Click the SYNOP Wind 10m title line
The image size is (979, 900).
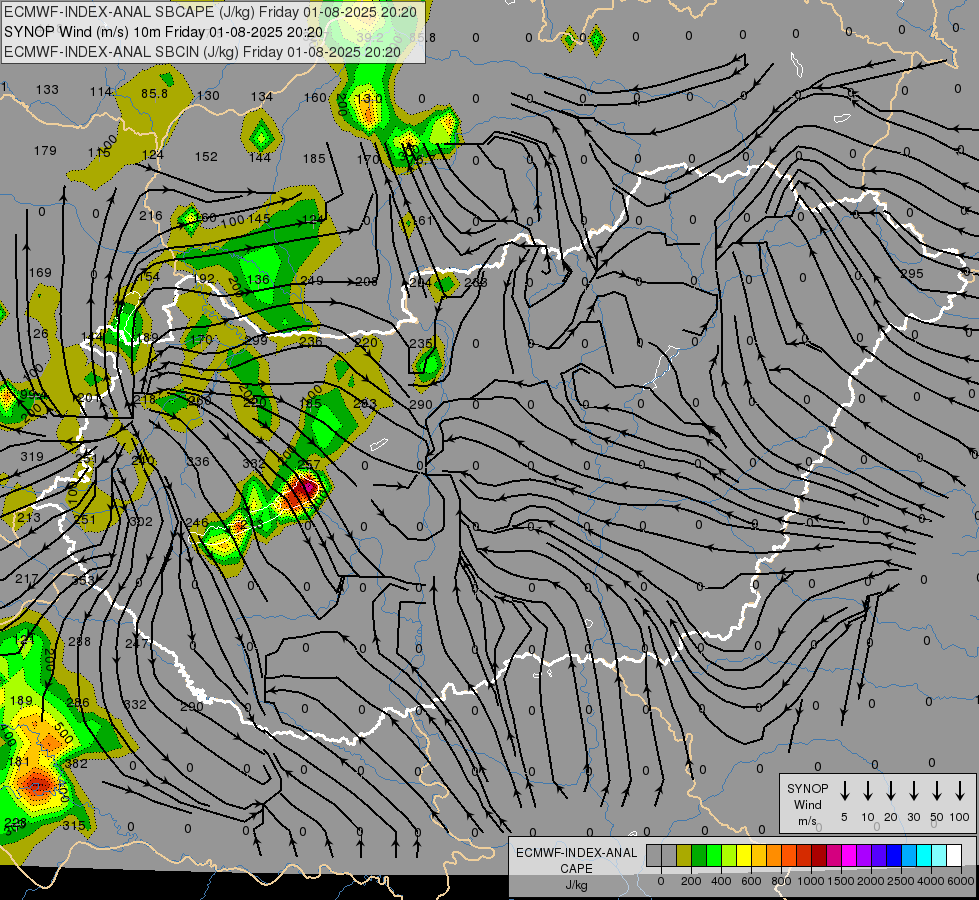[164, 32]
